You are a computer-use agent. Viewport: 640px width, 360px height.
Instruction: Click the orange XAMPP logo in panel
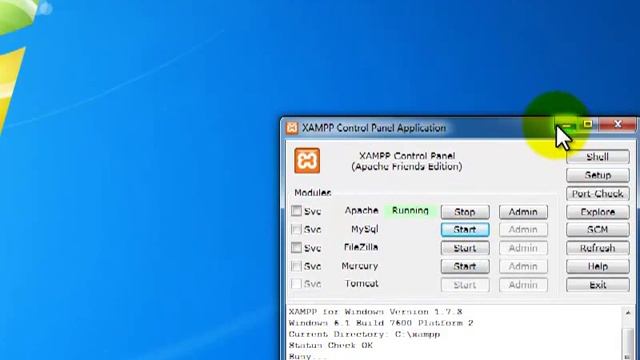[307, 160]
